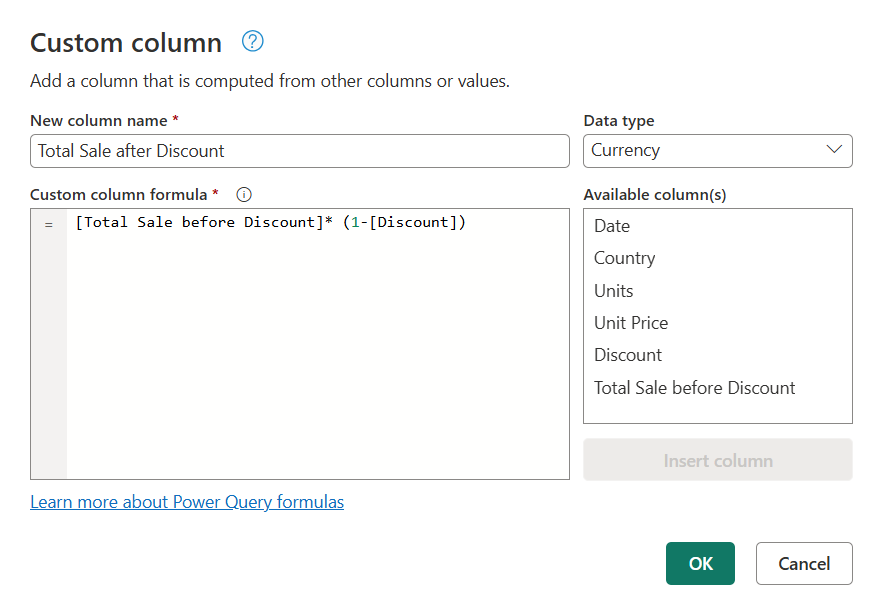Select the Units column
881x614 pixels.
613,290
